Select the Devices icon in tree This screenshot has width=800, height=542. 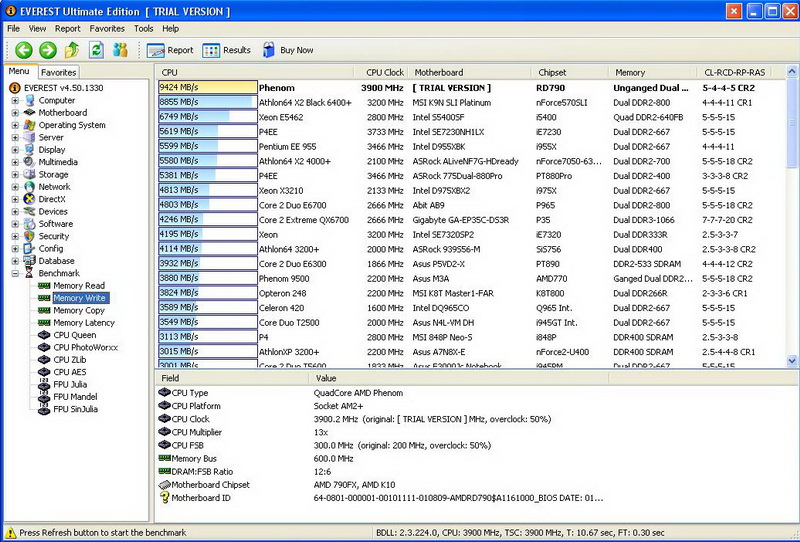[30, 211]
